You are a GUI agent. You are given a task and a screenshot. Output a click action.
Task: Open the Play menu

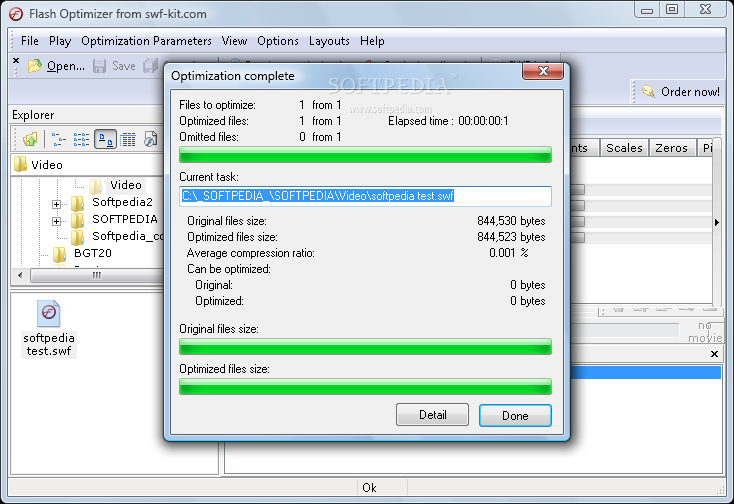pyautogui.click(x=60, y=41)
